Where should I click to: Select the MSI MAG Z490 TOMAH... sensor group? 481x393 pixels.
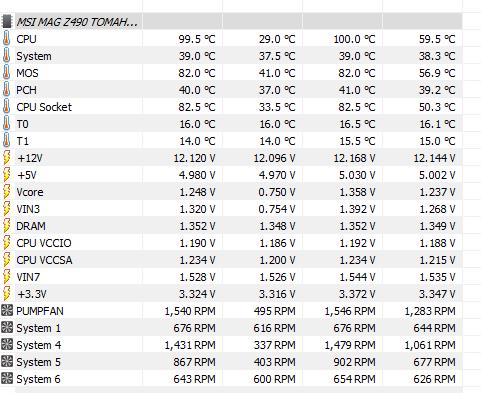point(77,22)
